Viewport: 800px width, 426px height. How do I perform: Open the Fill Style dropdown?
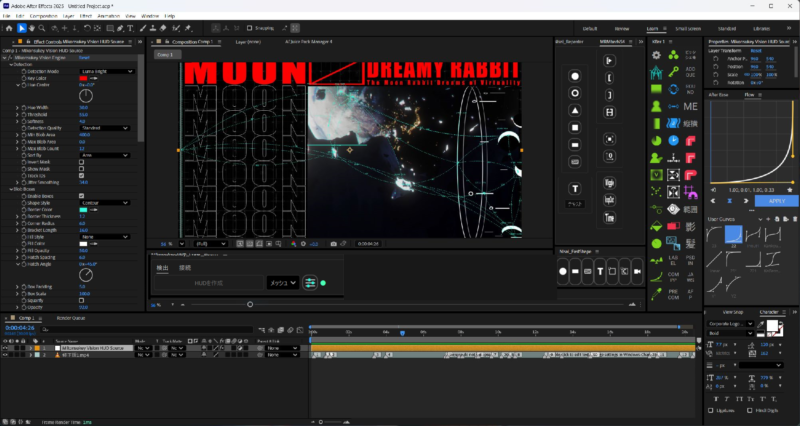click(x=105, y=237)
